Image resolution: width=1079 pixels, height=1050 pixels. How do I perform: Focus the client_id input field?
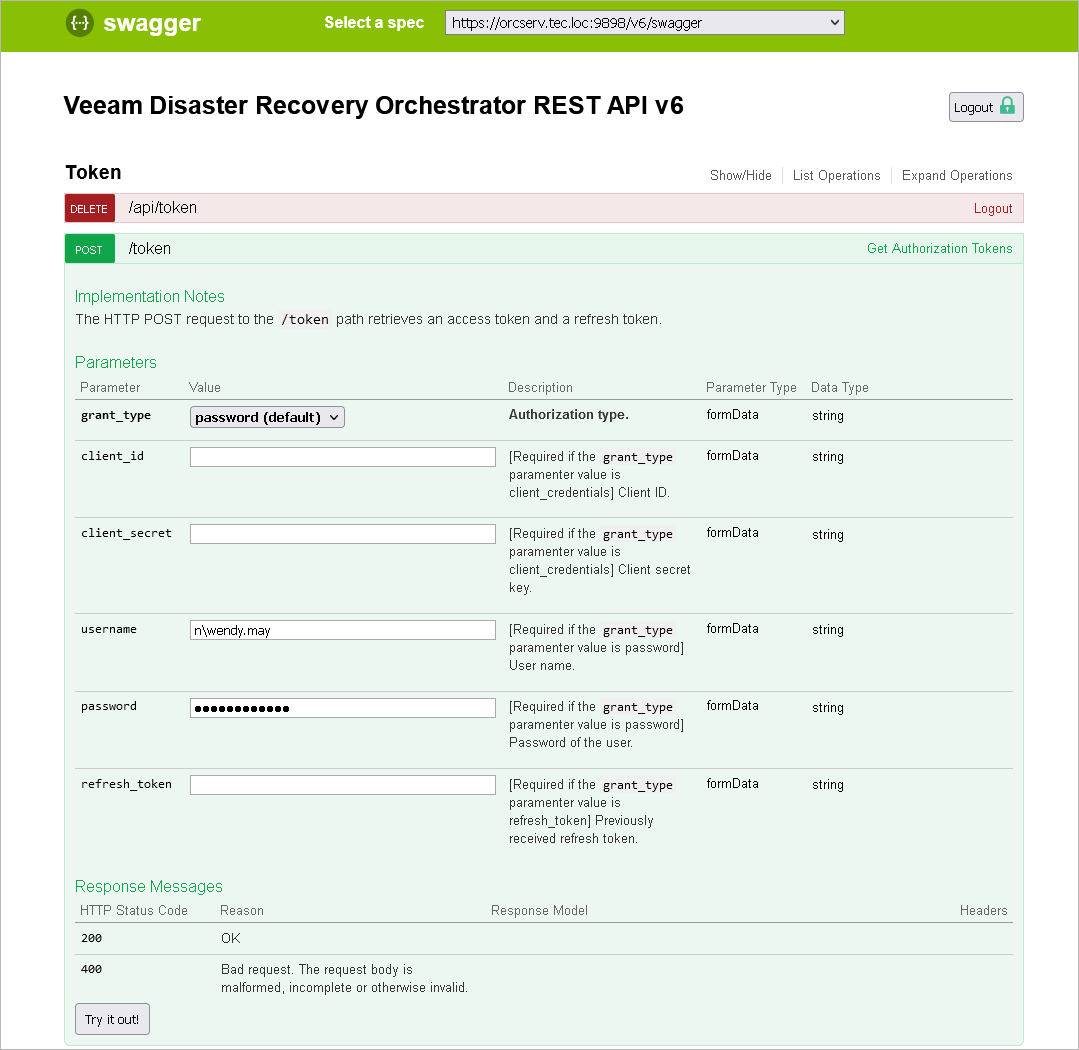point(343,457)
